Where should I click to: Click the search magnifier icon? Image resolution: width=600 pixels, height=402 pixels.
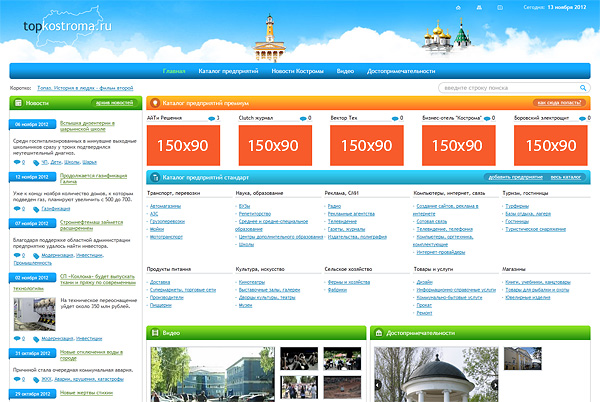coord(580,88)
